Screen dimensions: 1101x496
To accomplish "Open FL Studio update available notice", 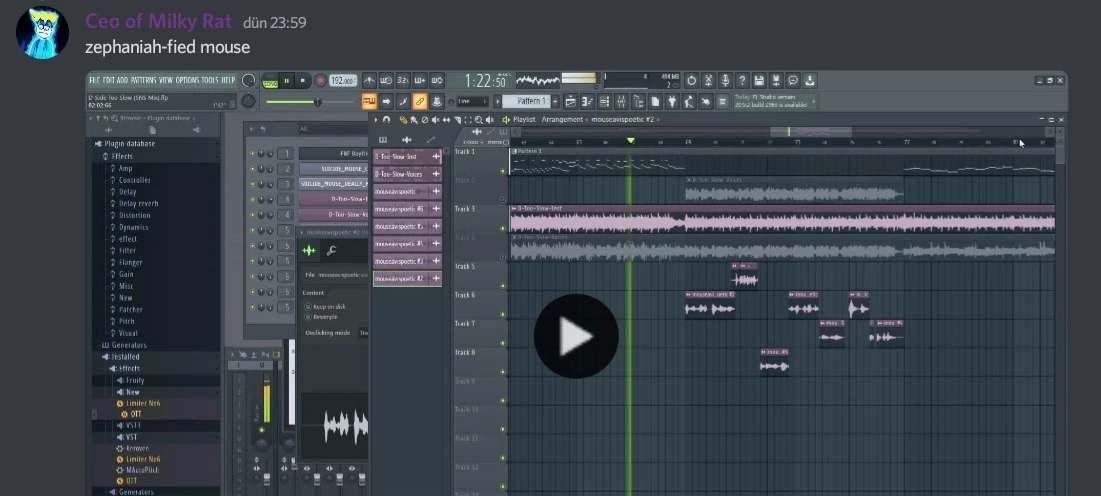I will [775, 102].
